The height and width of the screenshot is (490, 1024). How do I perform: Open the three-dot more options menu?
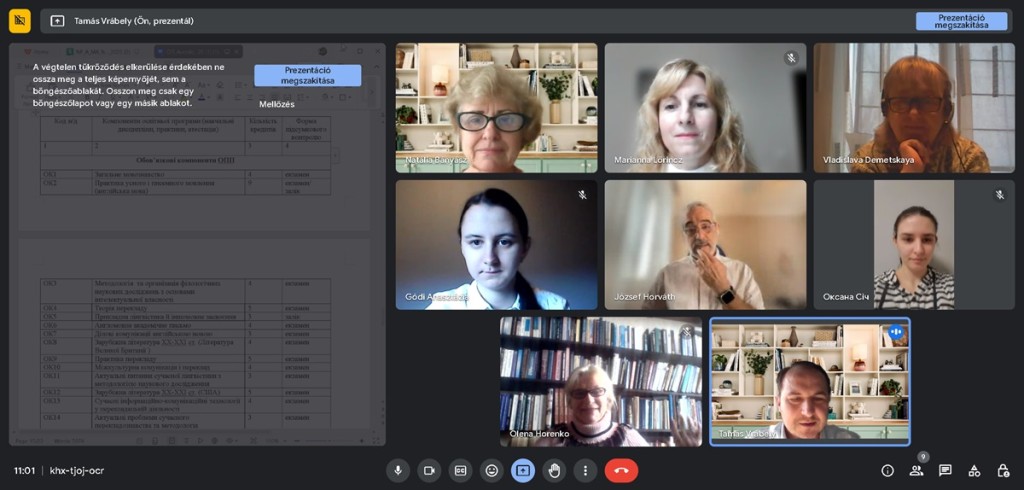[585, 470]
